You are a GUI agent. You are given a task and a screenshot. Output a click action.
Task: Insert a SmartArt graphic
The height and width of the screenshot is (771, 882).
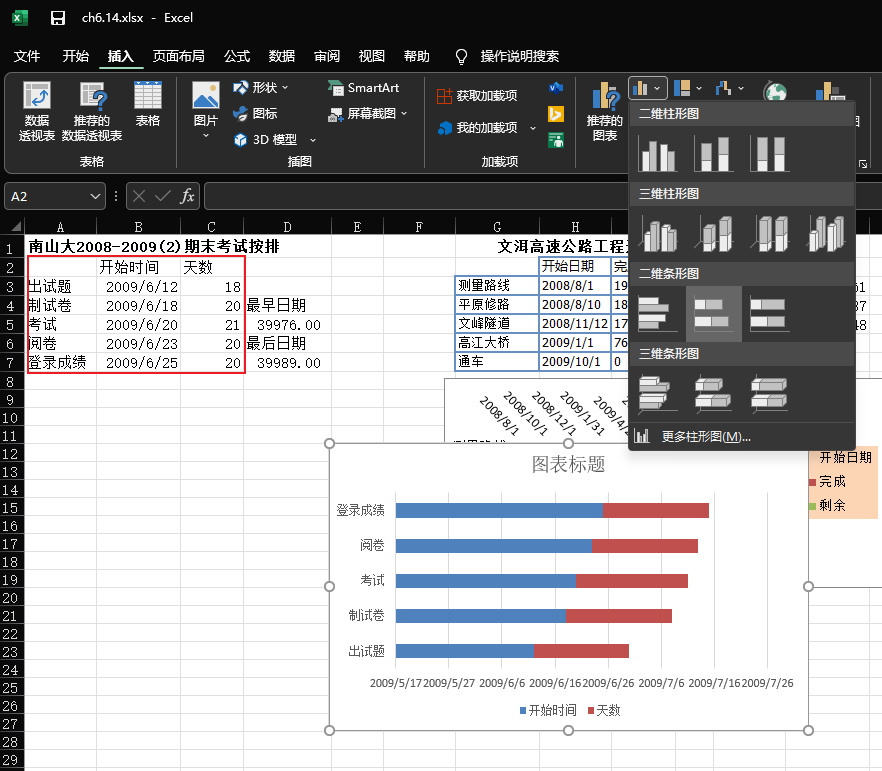pos(363,88)
